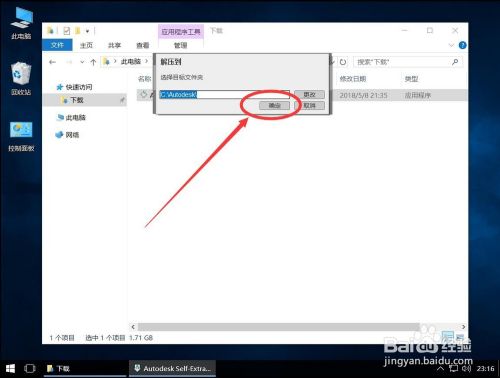Click the horizontal scrollbar right arrow
The height and width of the screenshot is (378, 500).
(463, 327)
